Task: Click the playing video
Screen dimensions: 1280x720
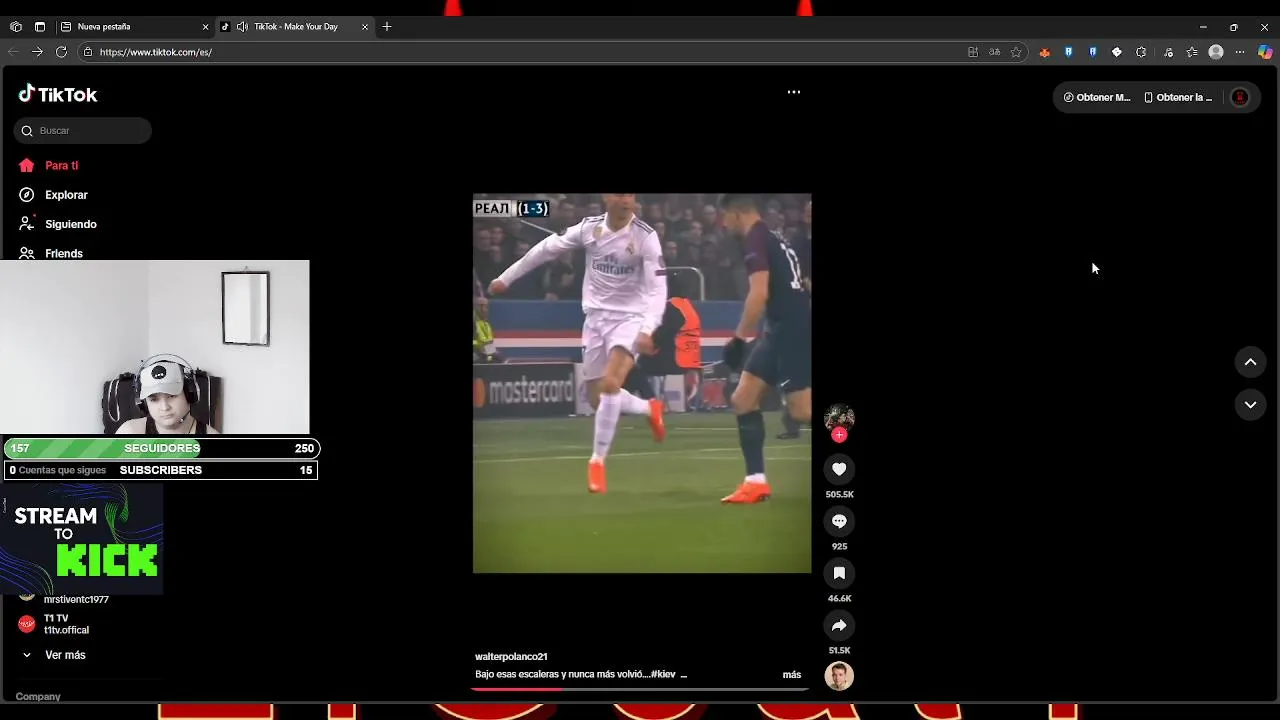Action: point(642,383)
